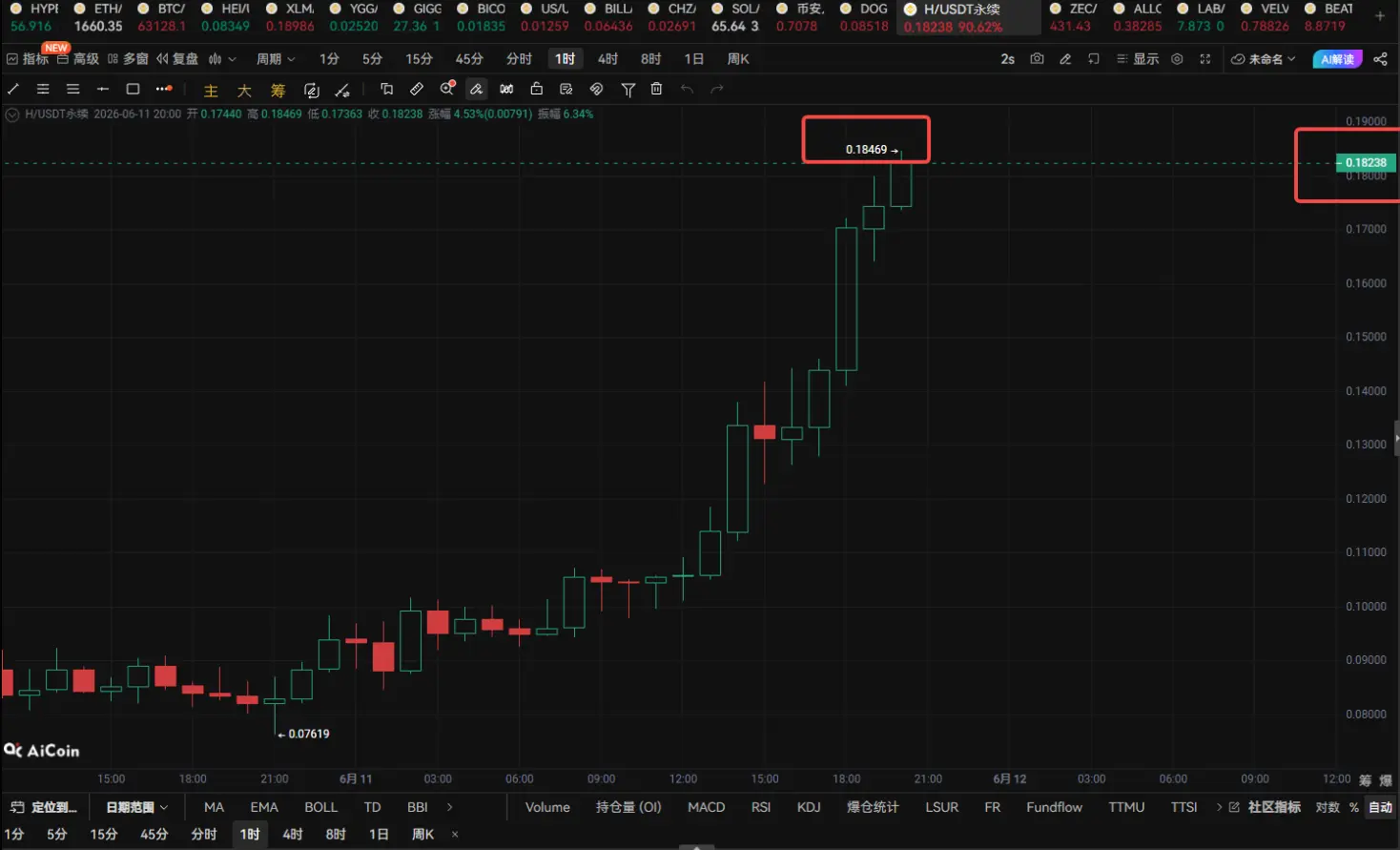The height and width of the screenshot is (850, 1400).
Task: Click the horizontal line drawing tool
Action: (102, 89)
